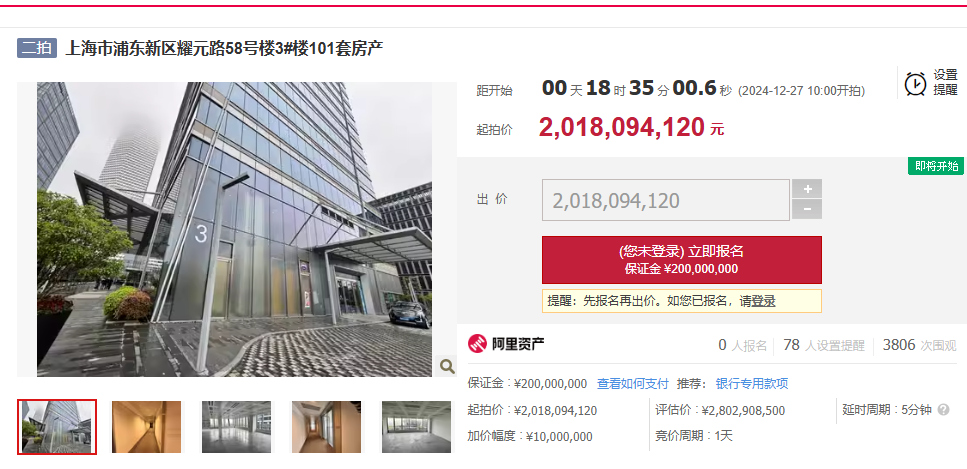Decrease bid with the minus button
This screenshot has height=469, width=967.
[807, 210]
